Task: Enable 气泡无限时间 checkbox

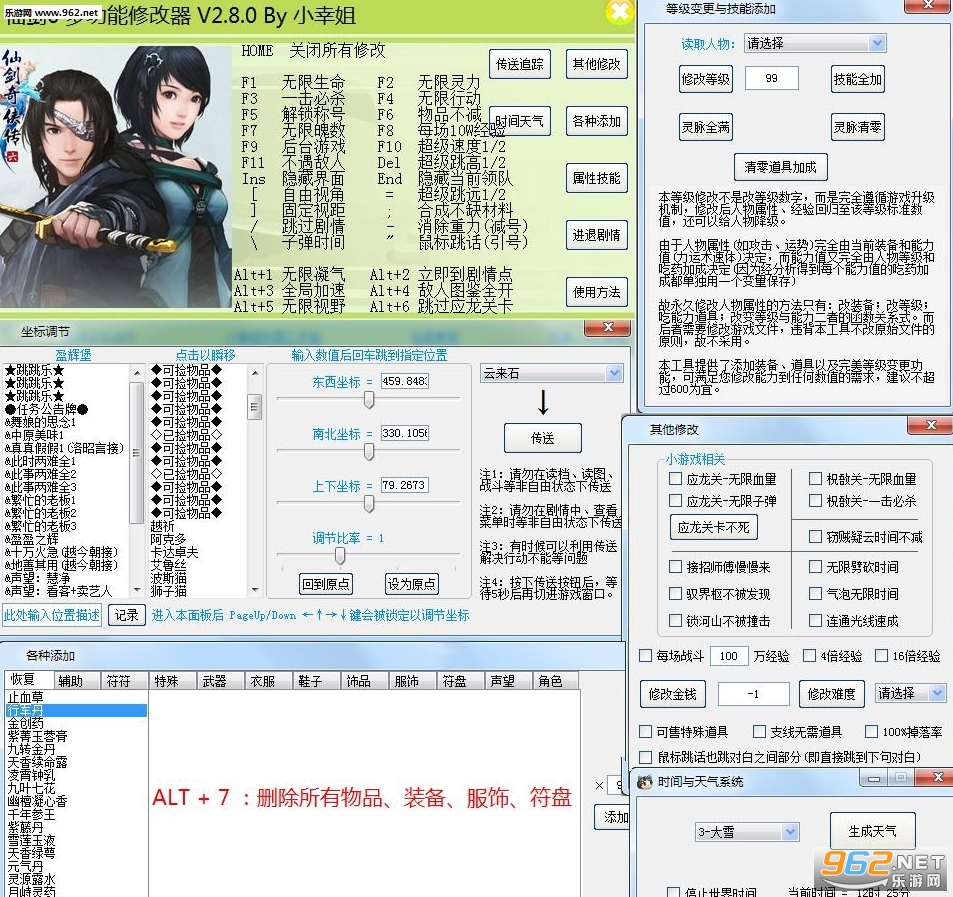Action: [815, 593]
